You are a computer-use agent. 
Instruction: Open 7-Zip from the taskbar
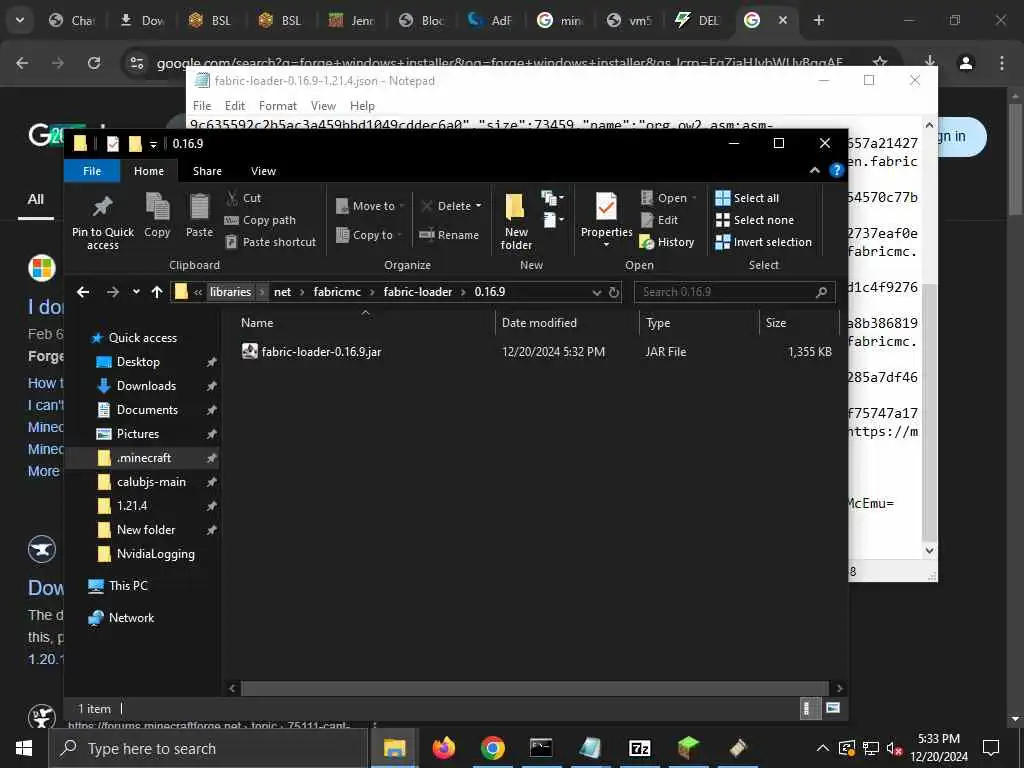(639, 748)
